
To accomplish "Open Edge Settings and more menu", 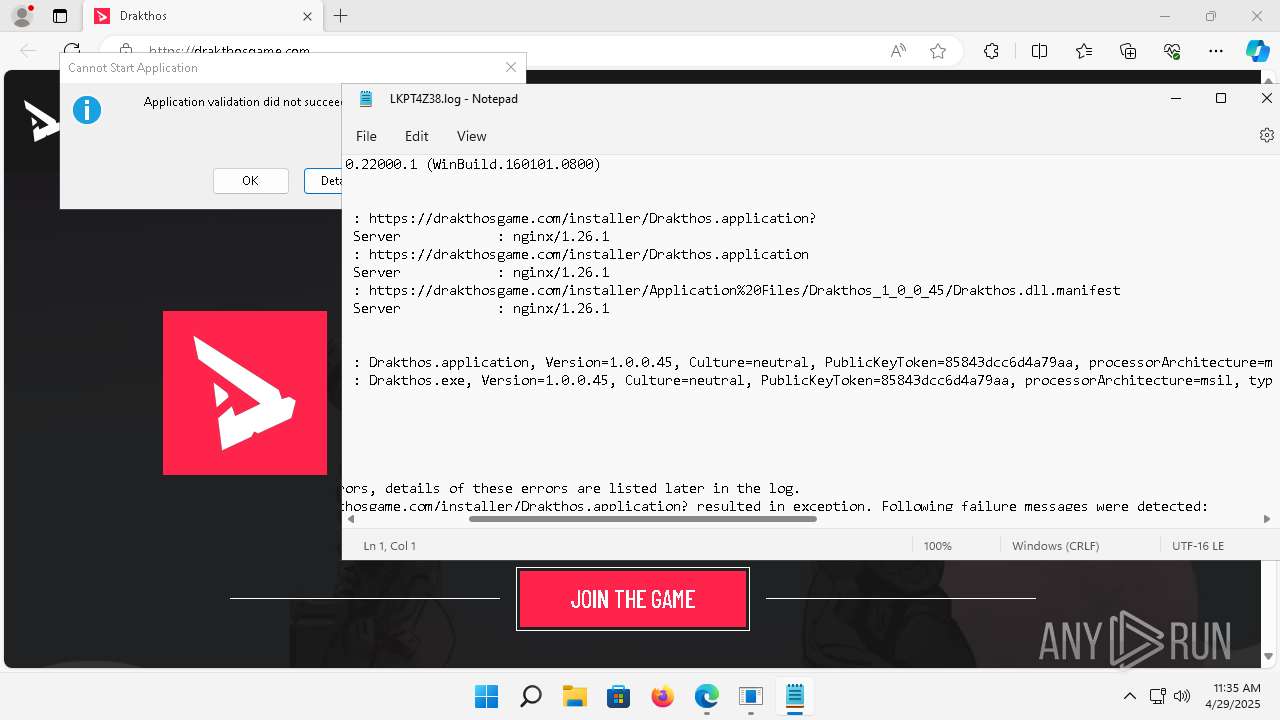I will pyautogui.click(x=1216, y=51).
